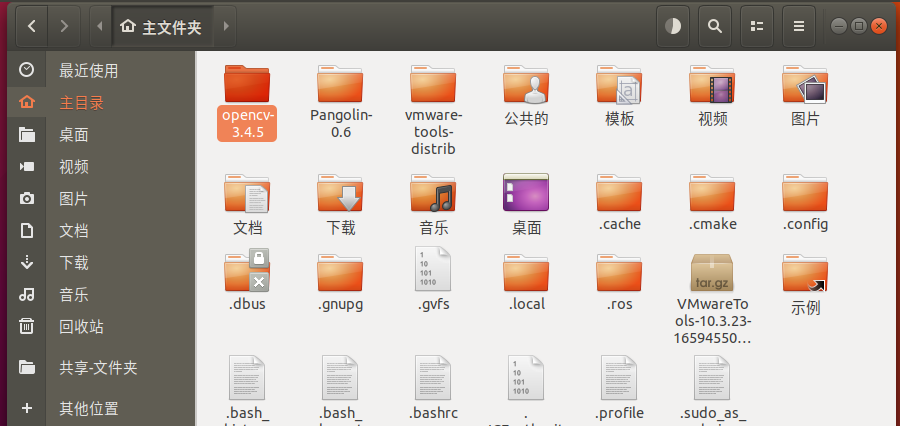
Task: Click the .sudo_as_ file icon
Action: point(712,377)
